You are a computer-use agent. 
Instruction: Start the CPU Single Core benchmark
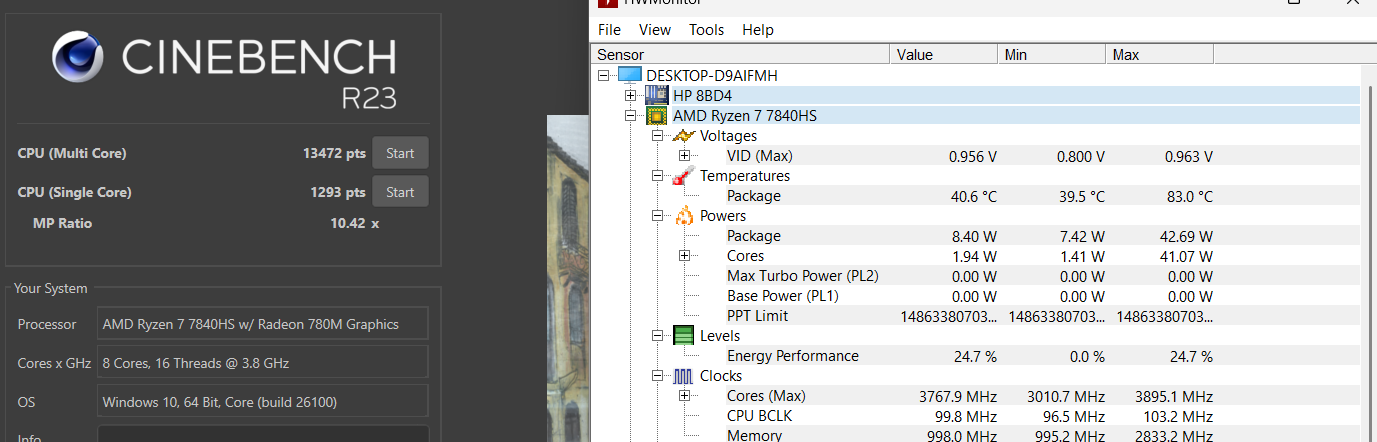(x=400, y=192)
